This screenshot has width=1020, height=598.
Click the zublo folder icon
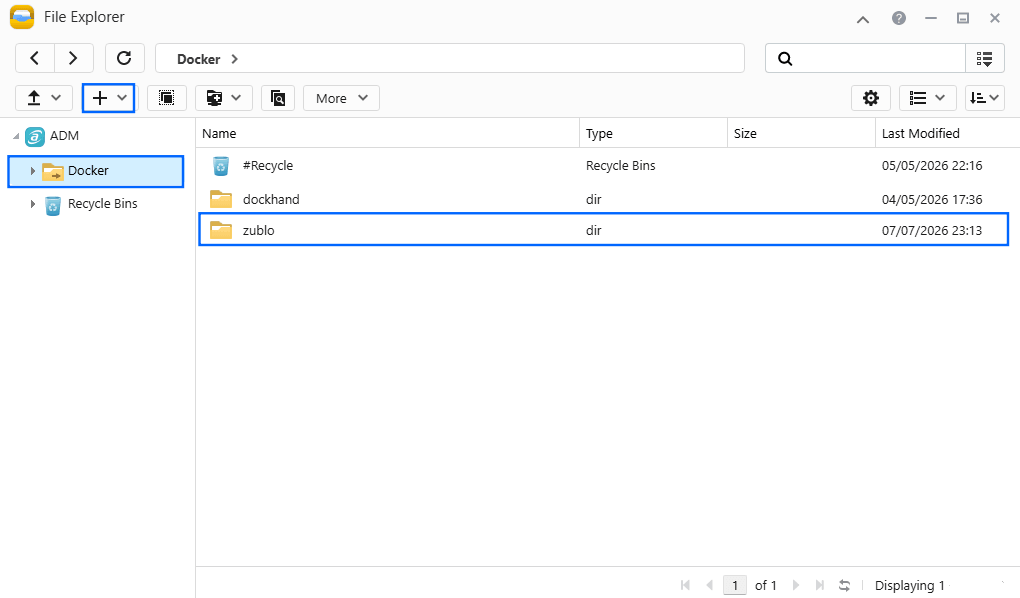[221, 230]
